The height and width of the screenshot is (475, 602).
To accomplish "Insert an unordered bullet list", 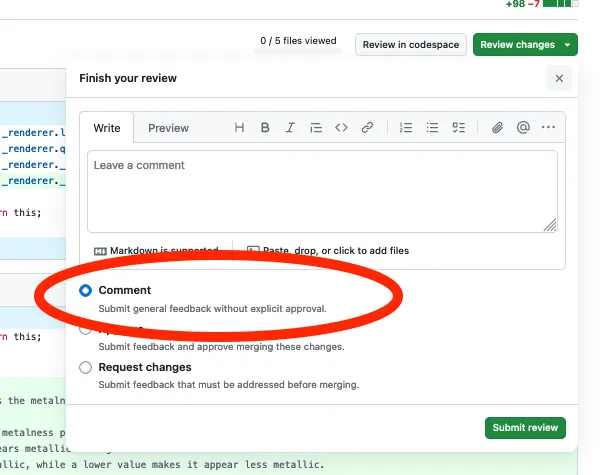I will (432, 128).
